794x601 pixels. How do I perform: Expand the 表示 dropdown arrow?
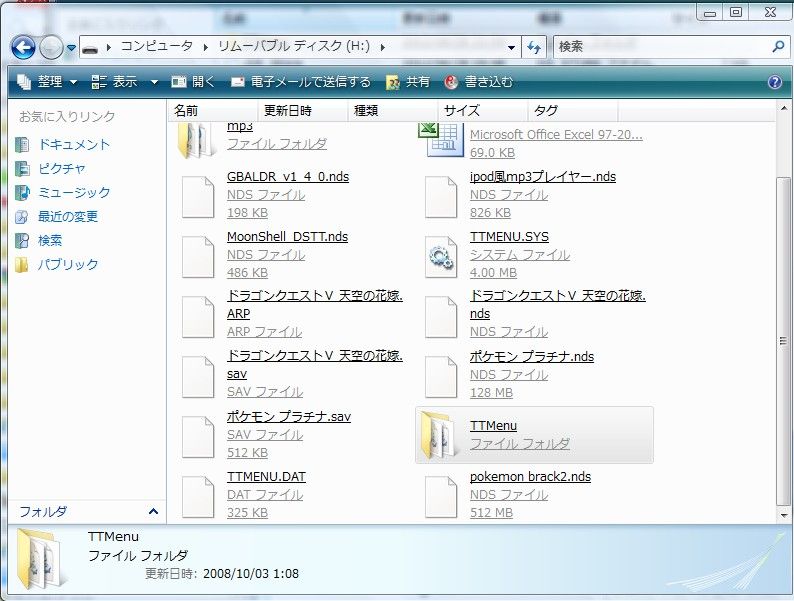tap(154, 82)
